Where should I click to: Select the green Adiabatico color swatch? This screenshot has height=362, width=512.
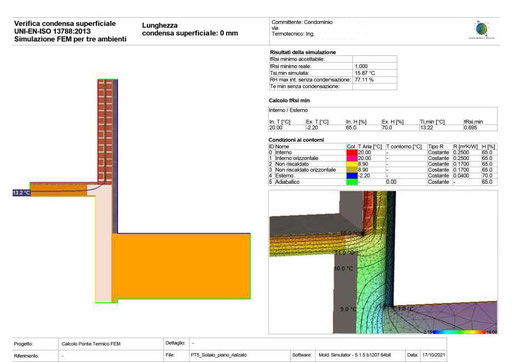tap(352, 182)
